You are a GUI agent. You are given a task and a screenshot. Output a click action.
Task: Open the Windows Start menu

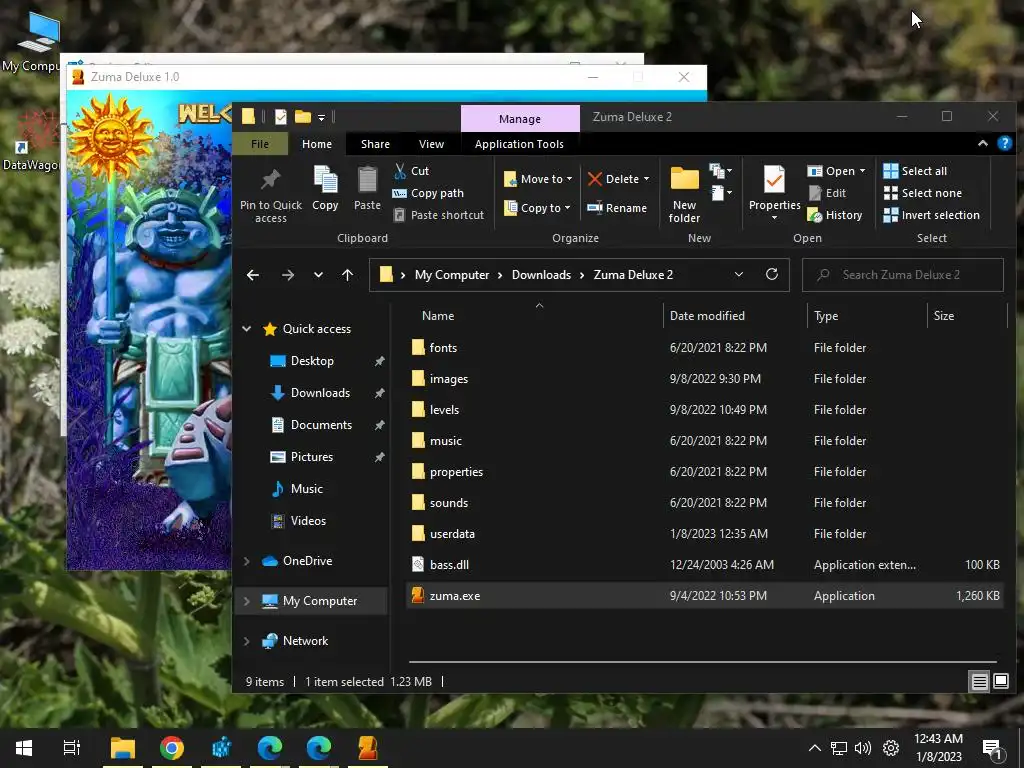pos(24,748)
